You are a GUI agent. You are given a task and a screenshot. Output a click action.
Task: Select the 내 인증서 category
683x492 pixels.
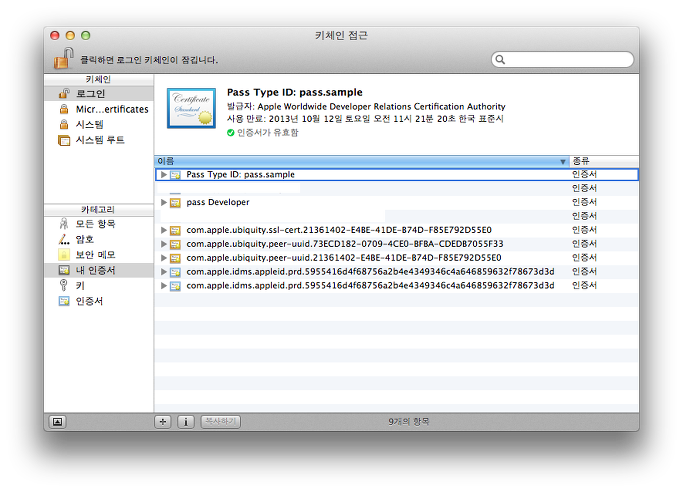click(x=99, y=270)
